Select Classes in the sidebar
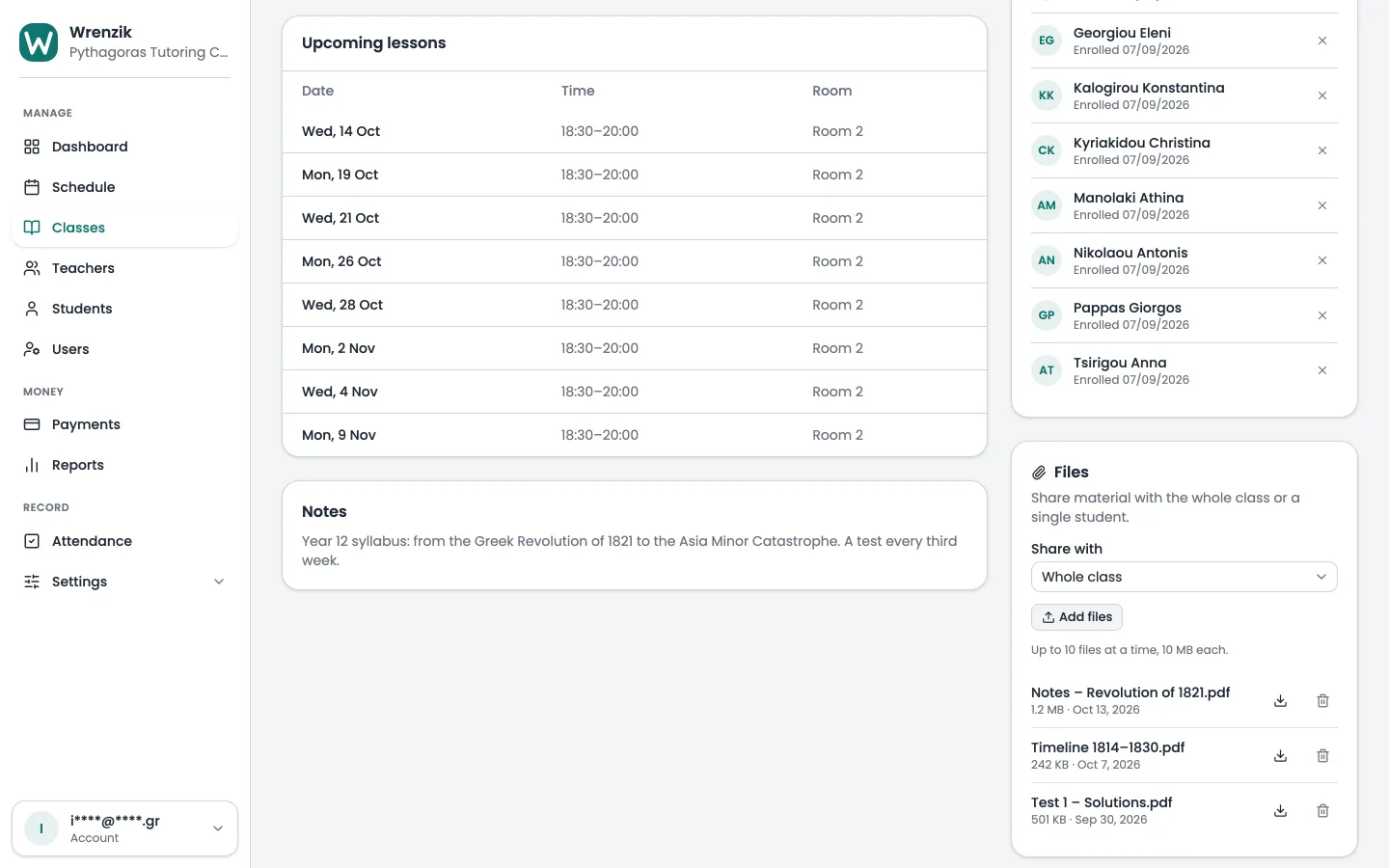This screenshot has width=1389, height=868. [124, 228]
